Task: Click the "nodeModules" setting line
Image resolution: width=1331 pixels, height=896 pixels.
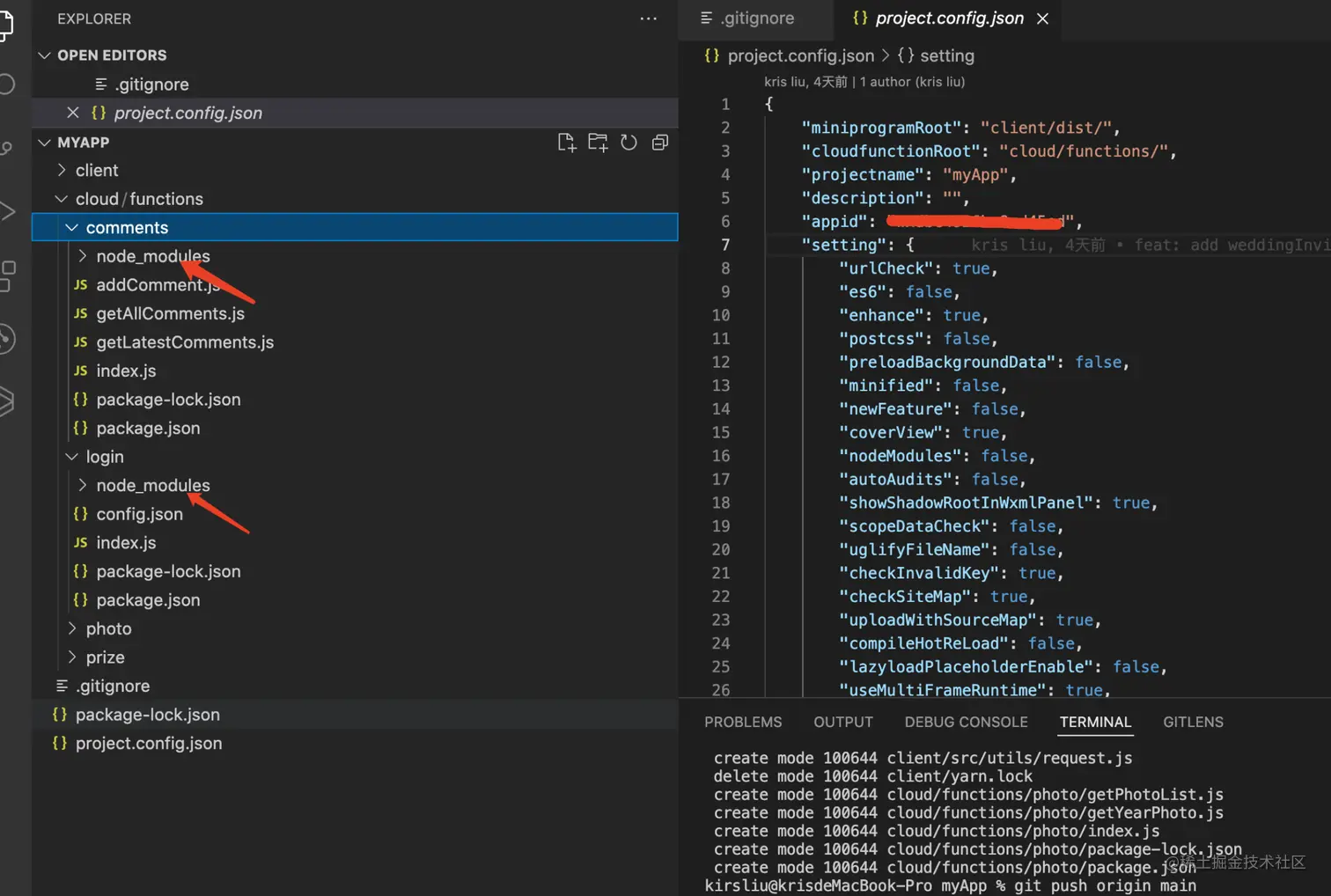Action: pos(937,456)
